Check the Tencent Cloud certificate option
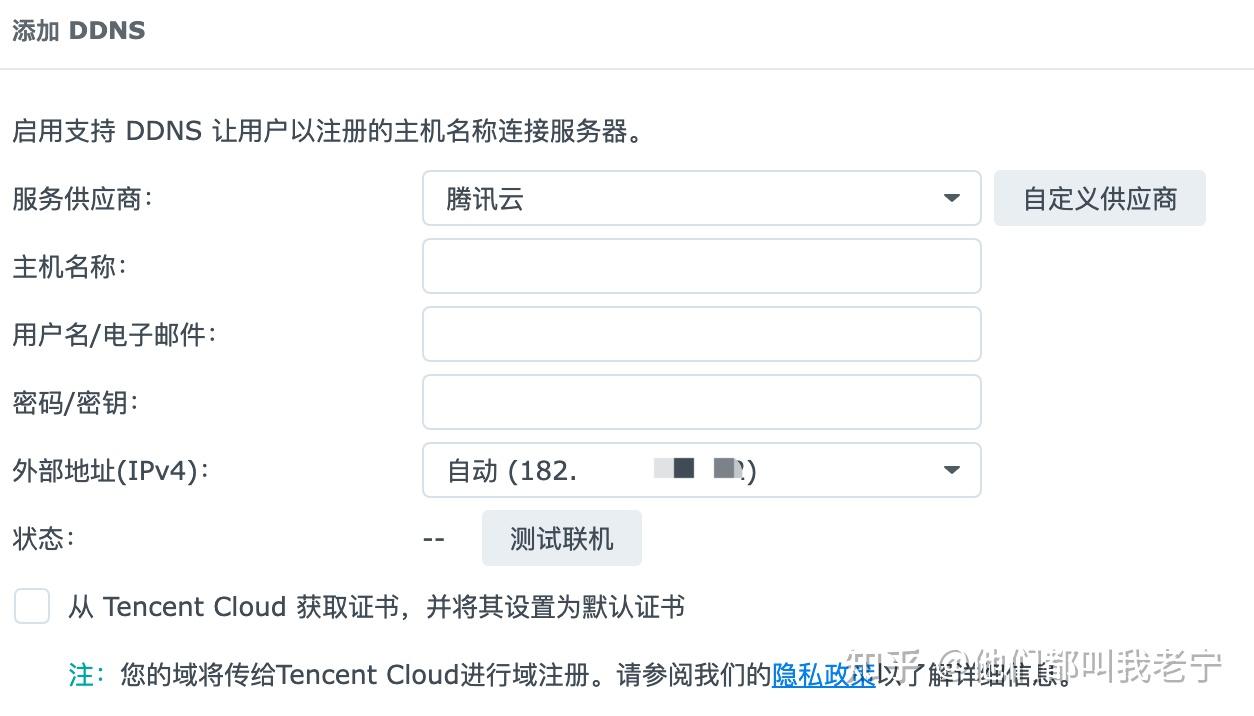 click(x=32, y=606)
